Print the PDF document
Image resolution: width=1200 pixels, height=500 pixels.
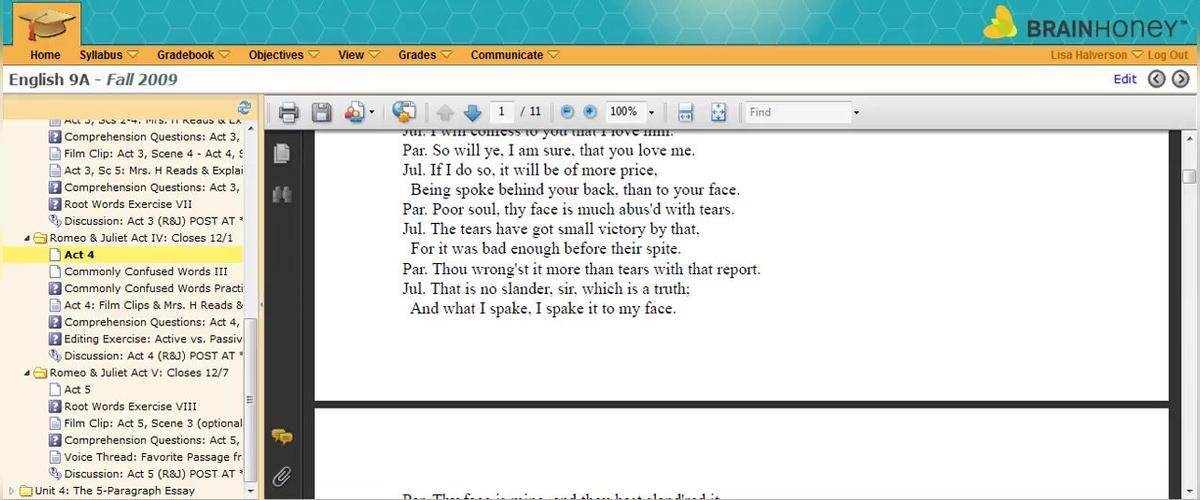click(288, 112)
